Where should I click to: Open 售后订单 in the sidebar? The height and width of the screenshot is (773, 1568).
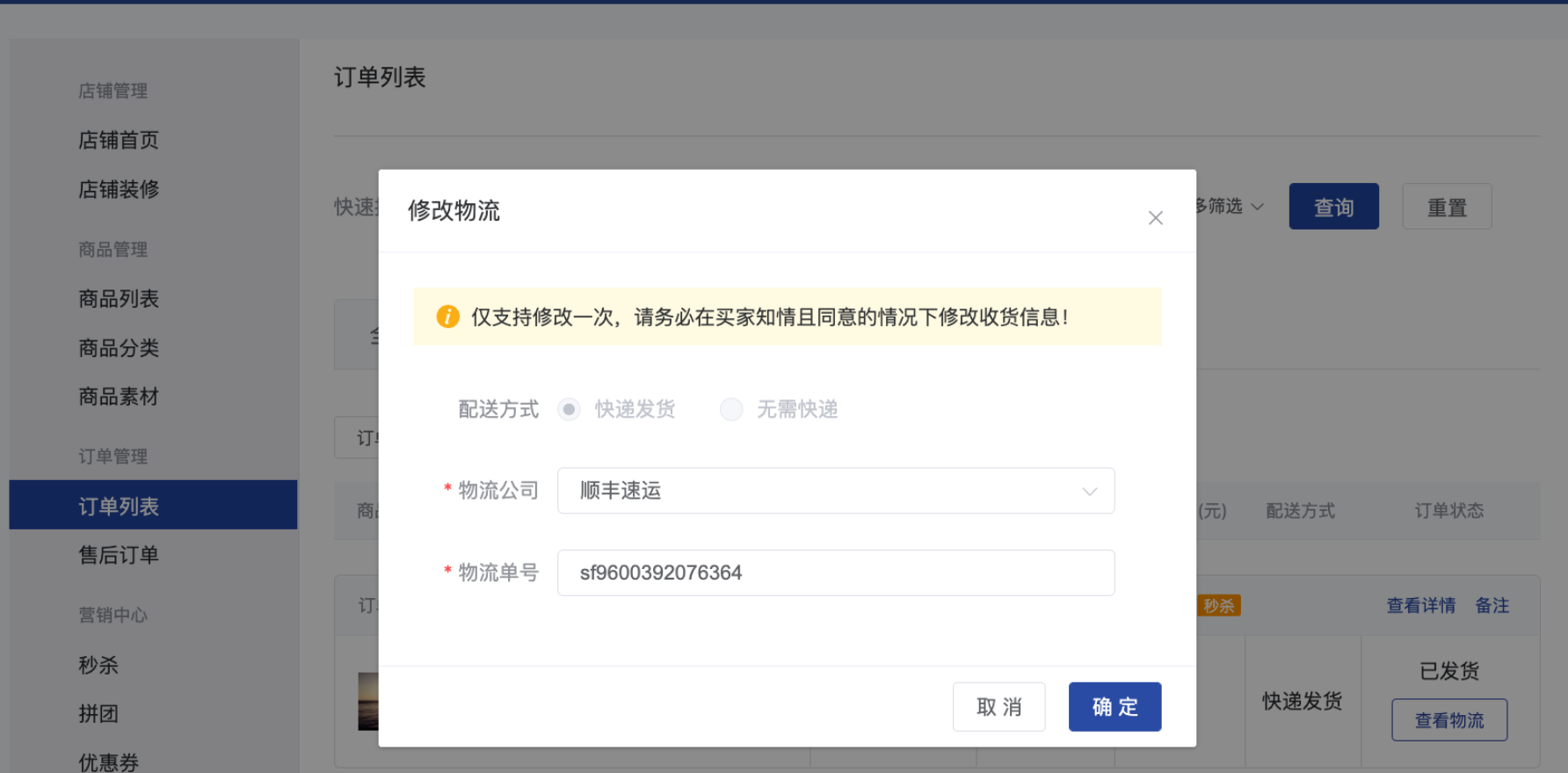(x=119, y=555)
